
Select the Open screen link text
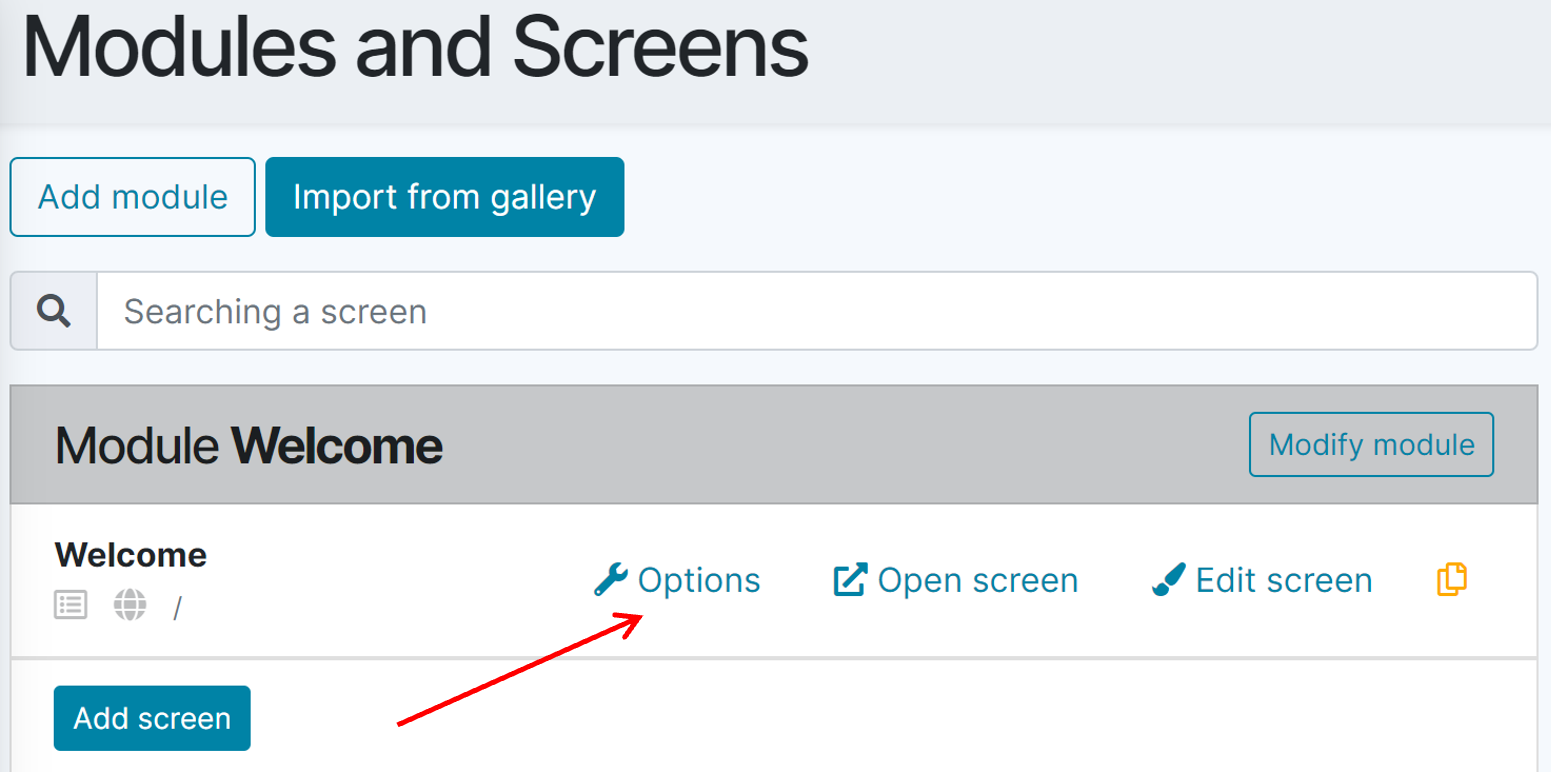pos(977,580)
